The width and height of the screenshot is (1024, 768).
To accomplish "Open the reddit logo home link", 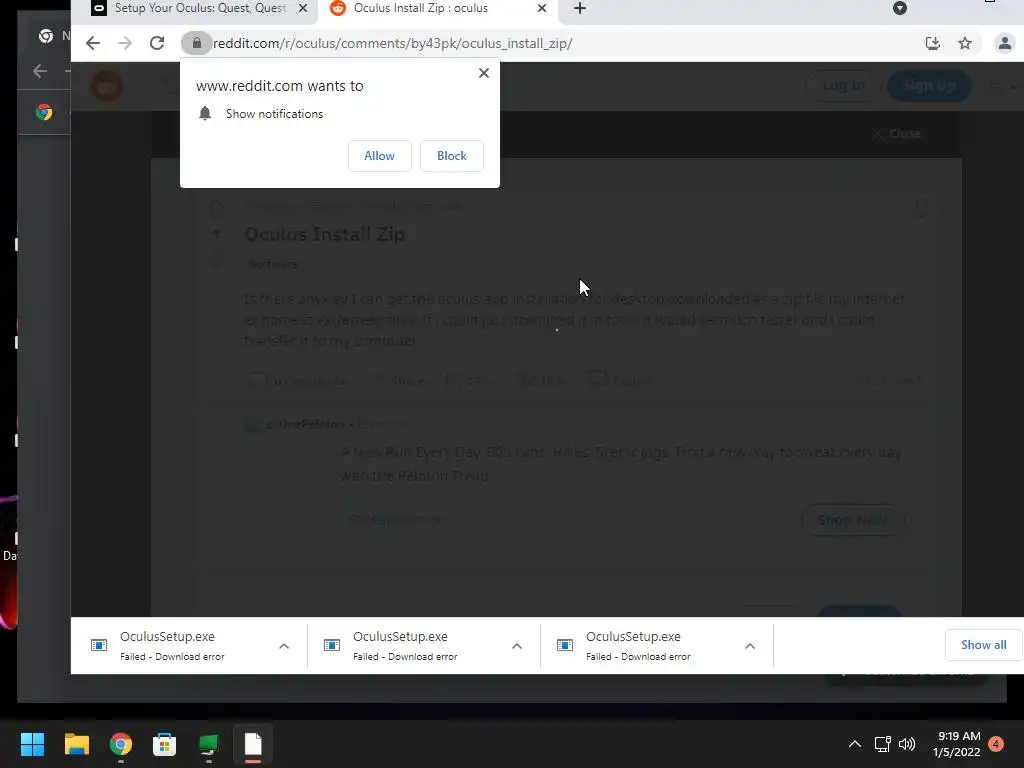I will [x=107, y=86].
